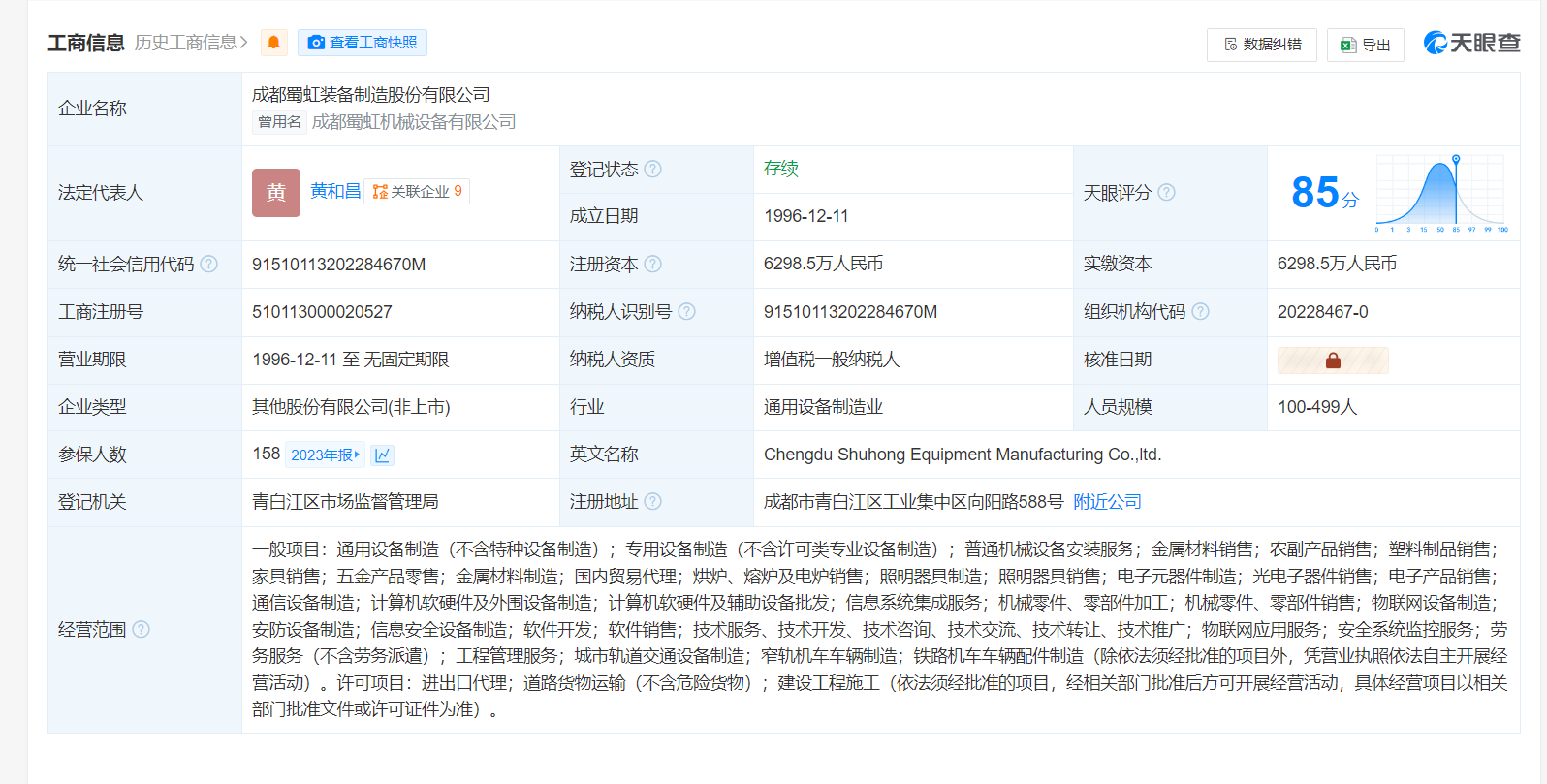
Task: Click help icon next to 登记状态
Action: point(653,169)
